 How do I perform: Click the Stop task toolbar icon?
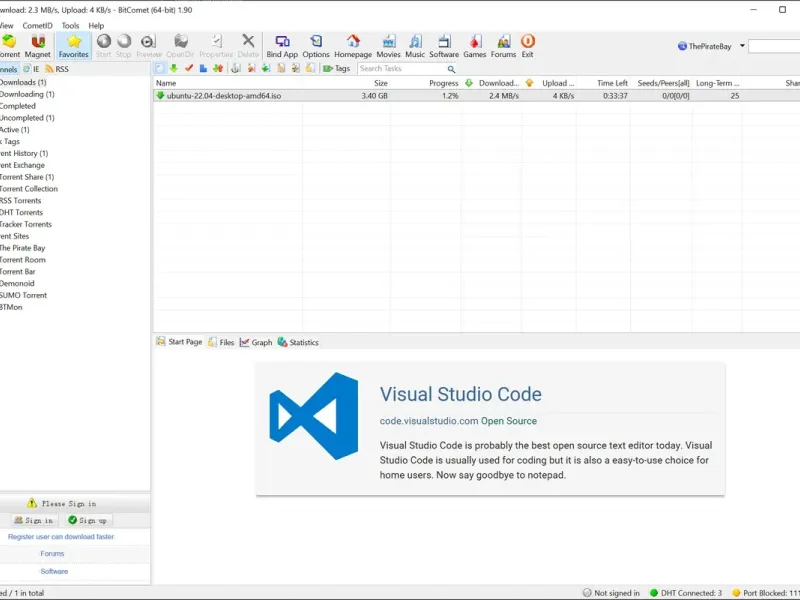[x=123, y=46]
